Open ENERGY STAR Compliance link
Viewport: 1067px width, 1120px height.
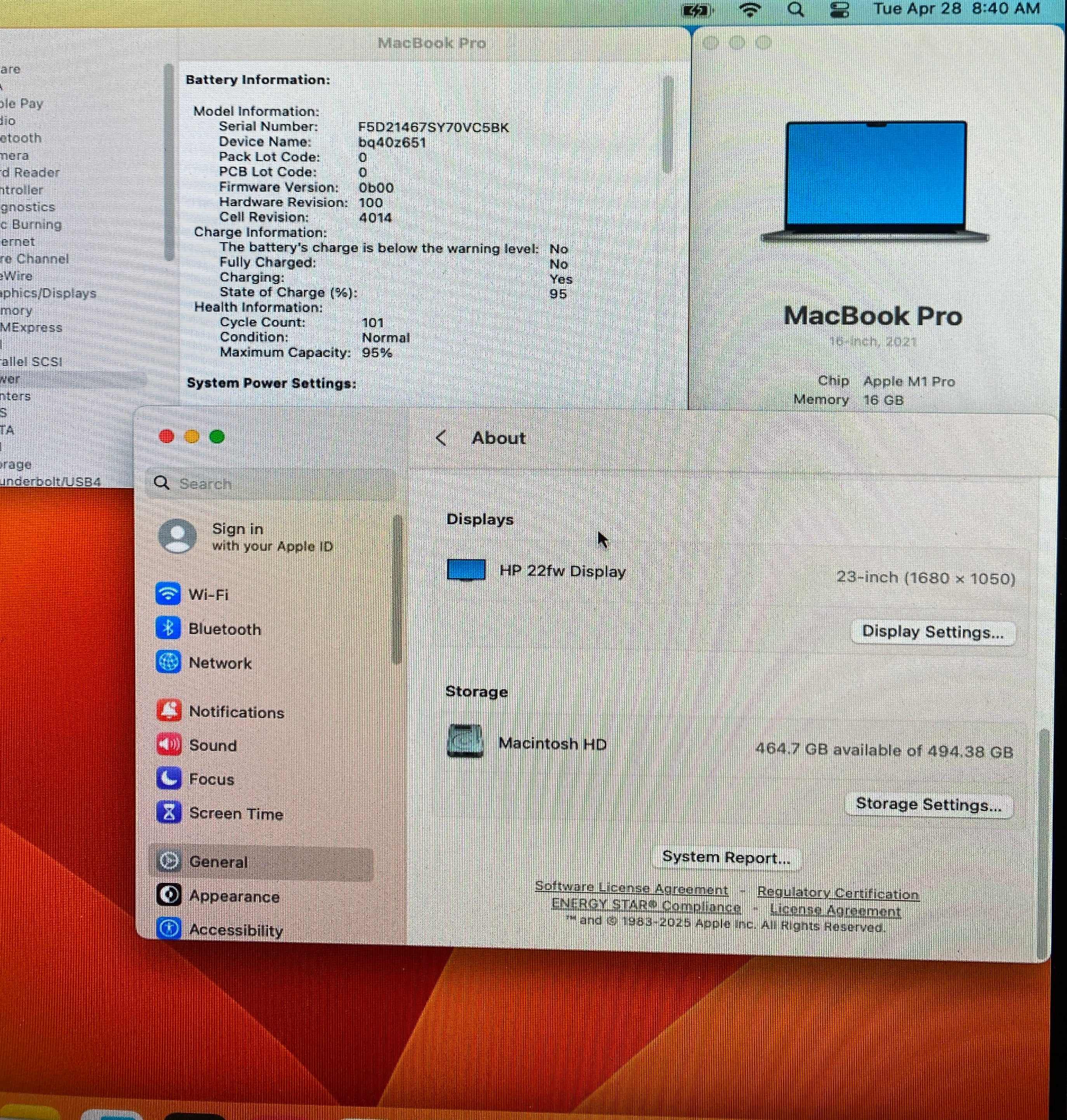(646, 905)
